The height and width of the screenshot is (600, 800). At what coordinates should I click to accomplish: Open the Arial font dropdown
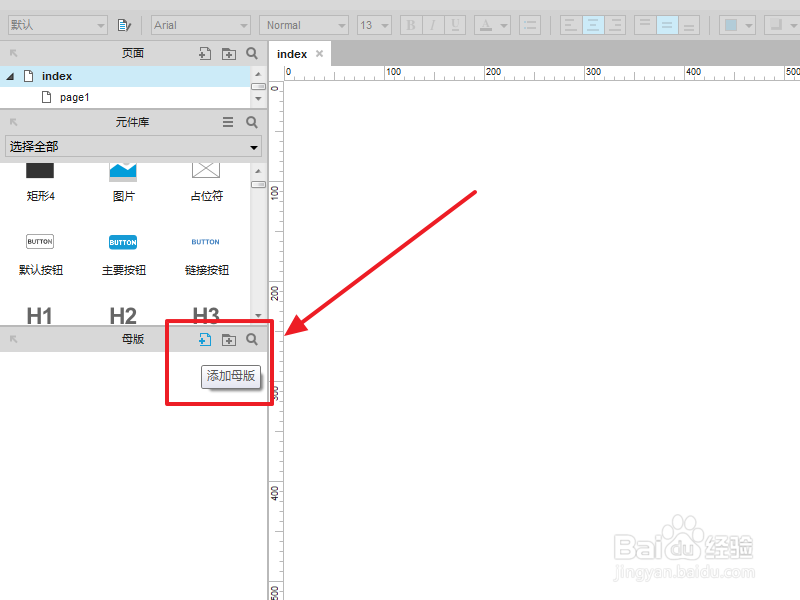(201, 25)
